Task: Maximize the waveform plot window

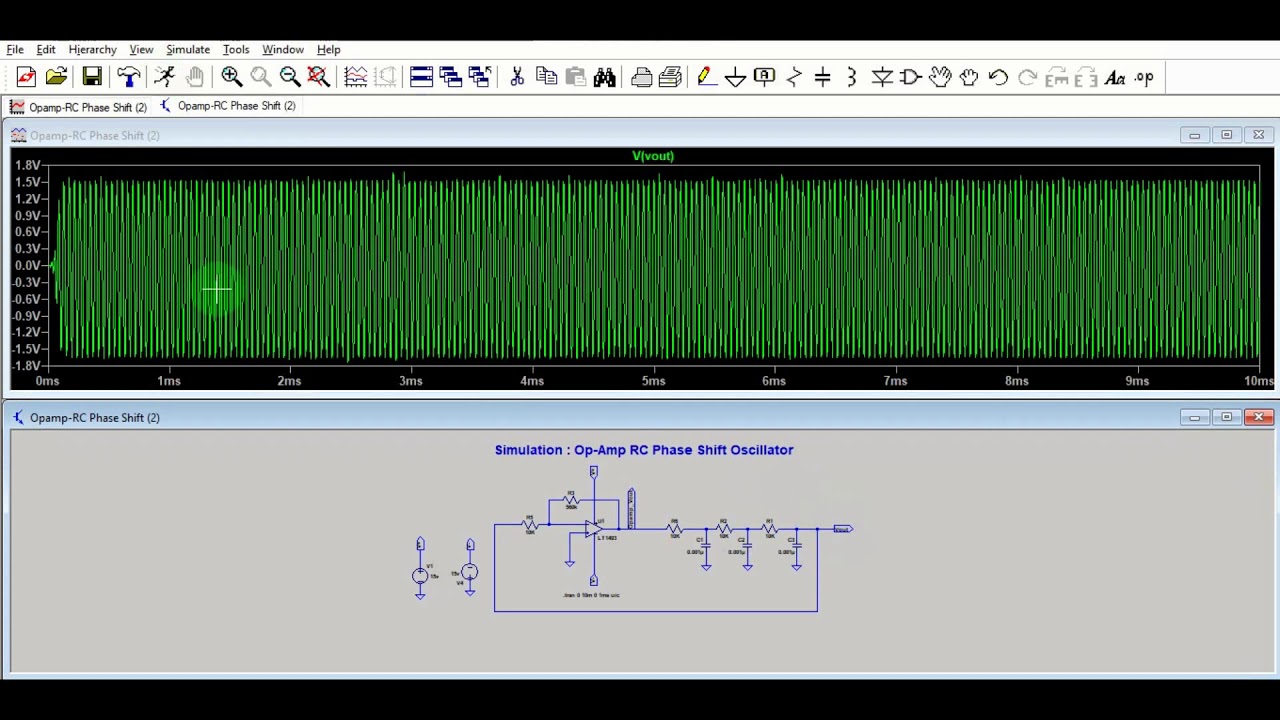Action: click(1227, 135)
